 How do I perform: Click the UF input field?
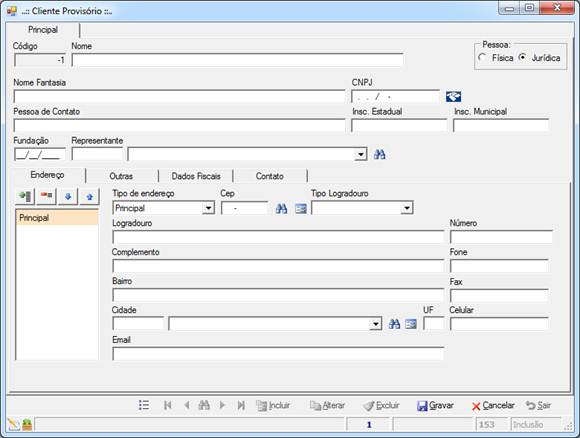tap(434, 324)
